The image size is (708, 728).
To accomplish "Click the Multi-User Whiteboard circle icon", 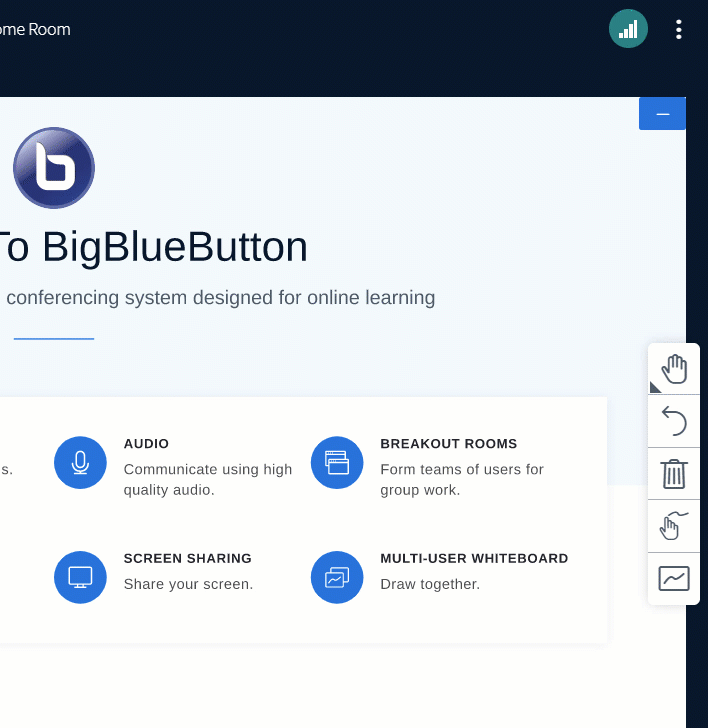I will 337,577.
